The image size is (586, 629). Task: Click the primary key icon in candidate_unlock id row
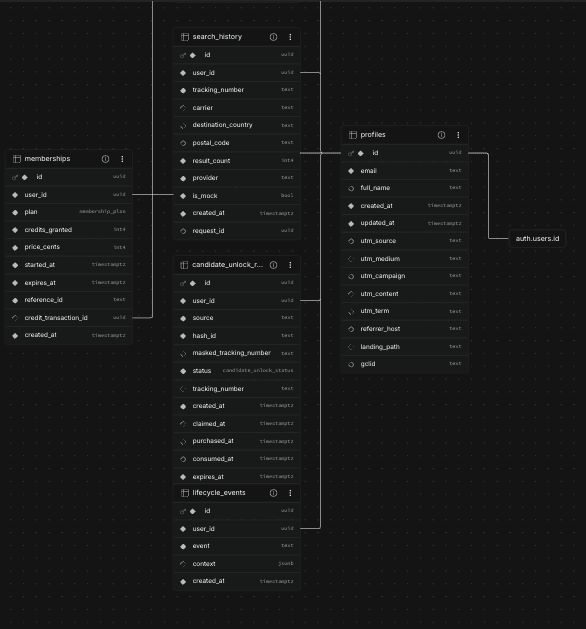pyautogui.click(x=182, y=284)
